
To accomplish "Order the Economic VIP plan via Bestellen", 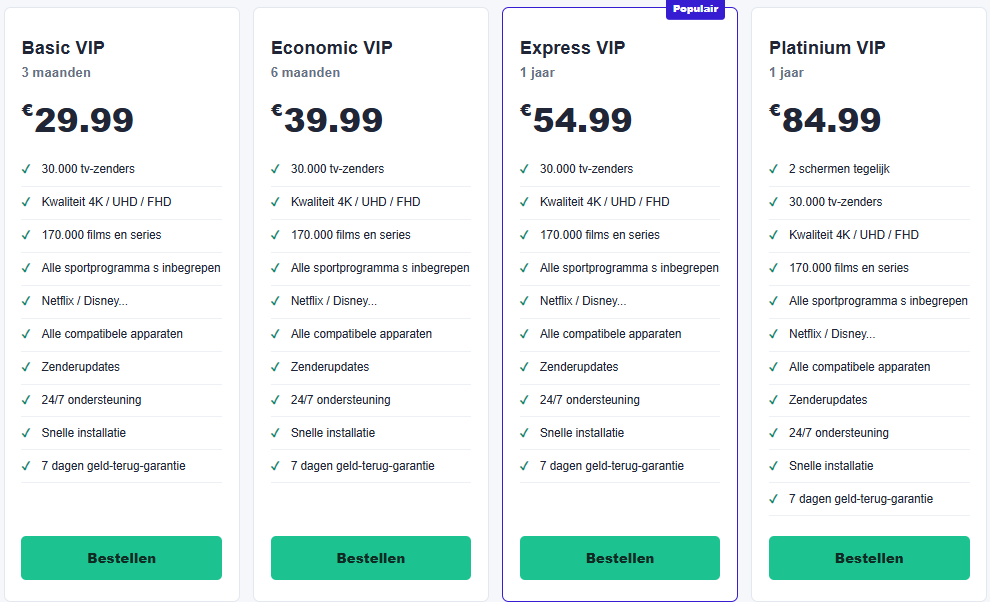I will click(x=371, y=558).
